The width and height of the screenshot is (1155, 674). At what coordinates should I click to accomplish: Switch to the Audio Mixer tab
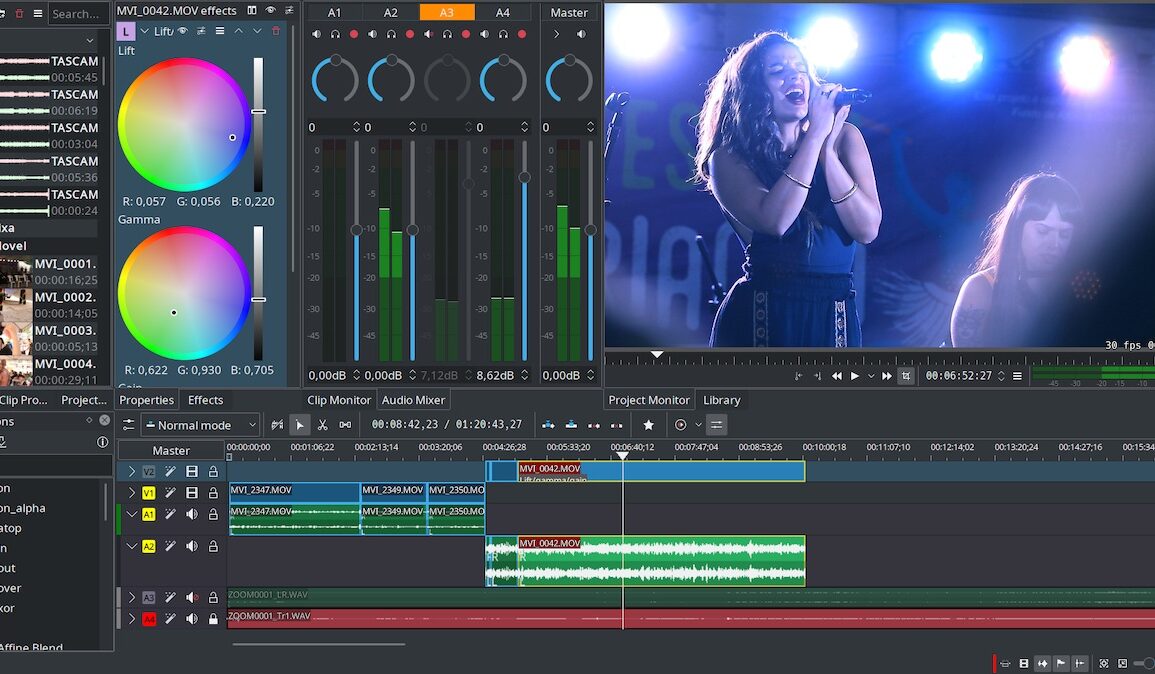pos(413,400)
